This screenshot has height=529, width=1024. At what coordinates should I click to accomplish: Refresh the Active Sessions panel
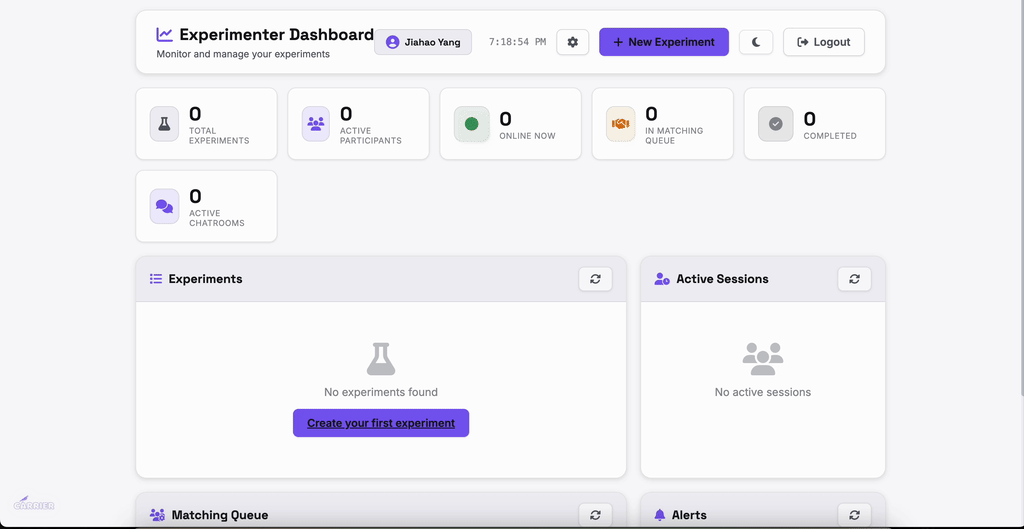854,279
